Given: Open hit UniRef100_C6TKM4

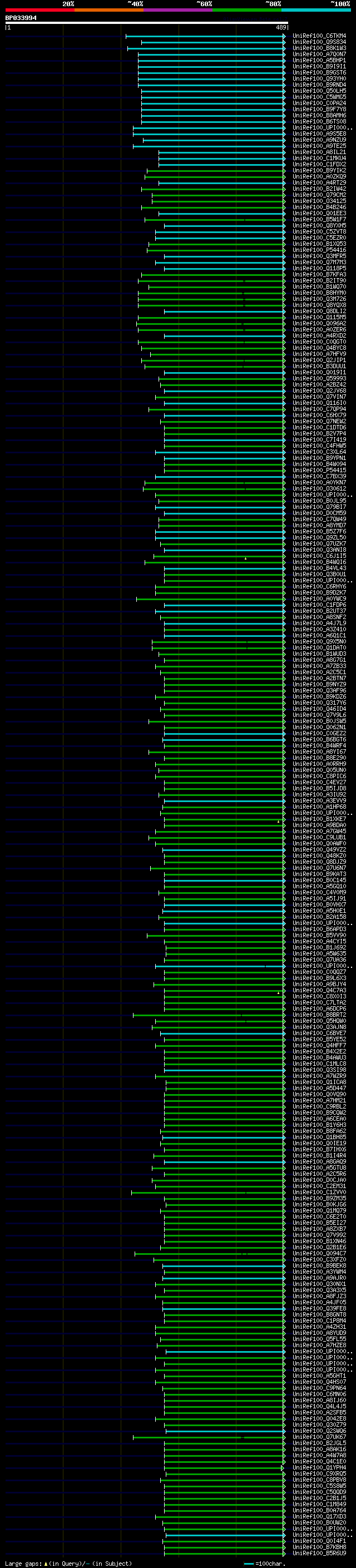Looking at the screenshot, I should (319, 36).
